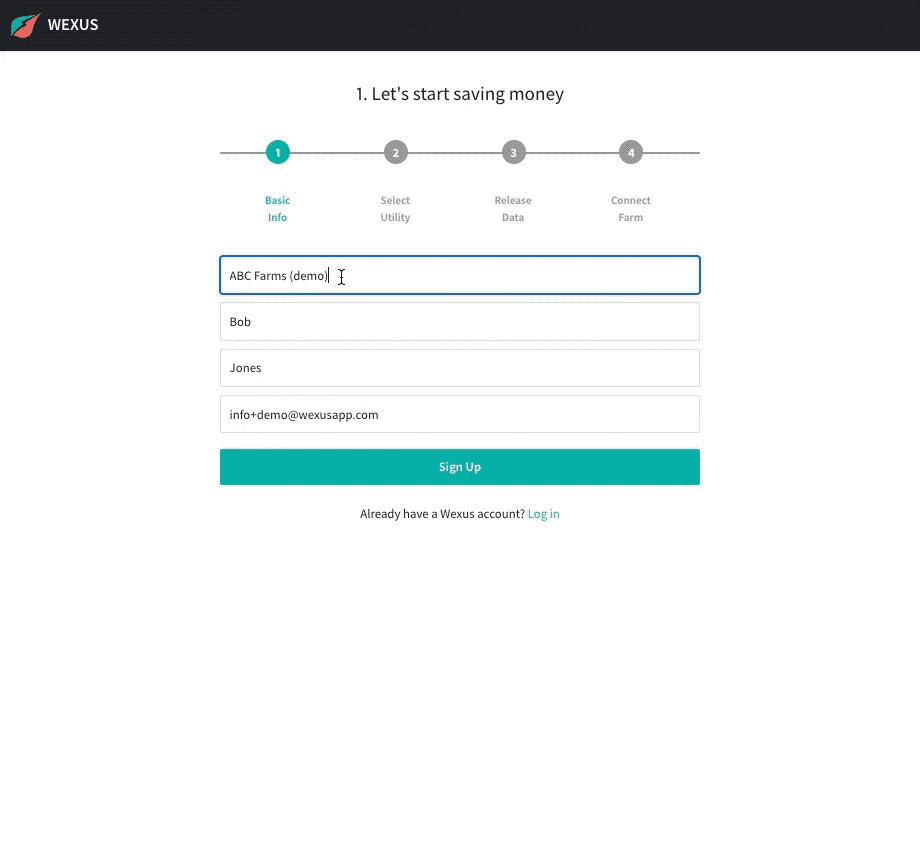The width and height of the screenshot is (920, 852).
Task: Click the WEXUS brand name in header
Action: click(x=73, y=25)
